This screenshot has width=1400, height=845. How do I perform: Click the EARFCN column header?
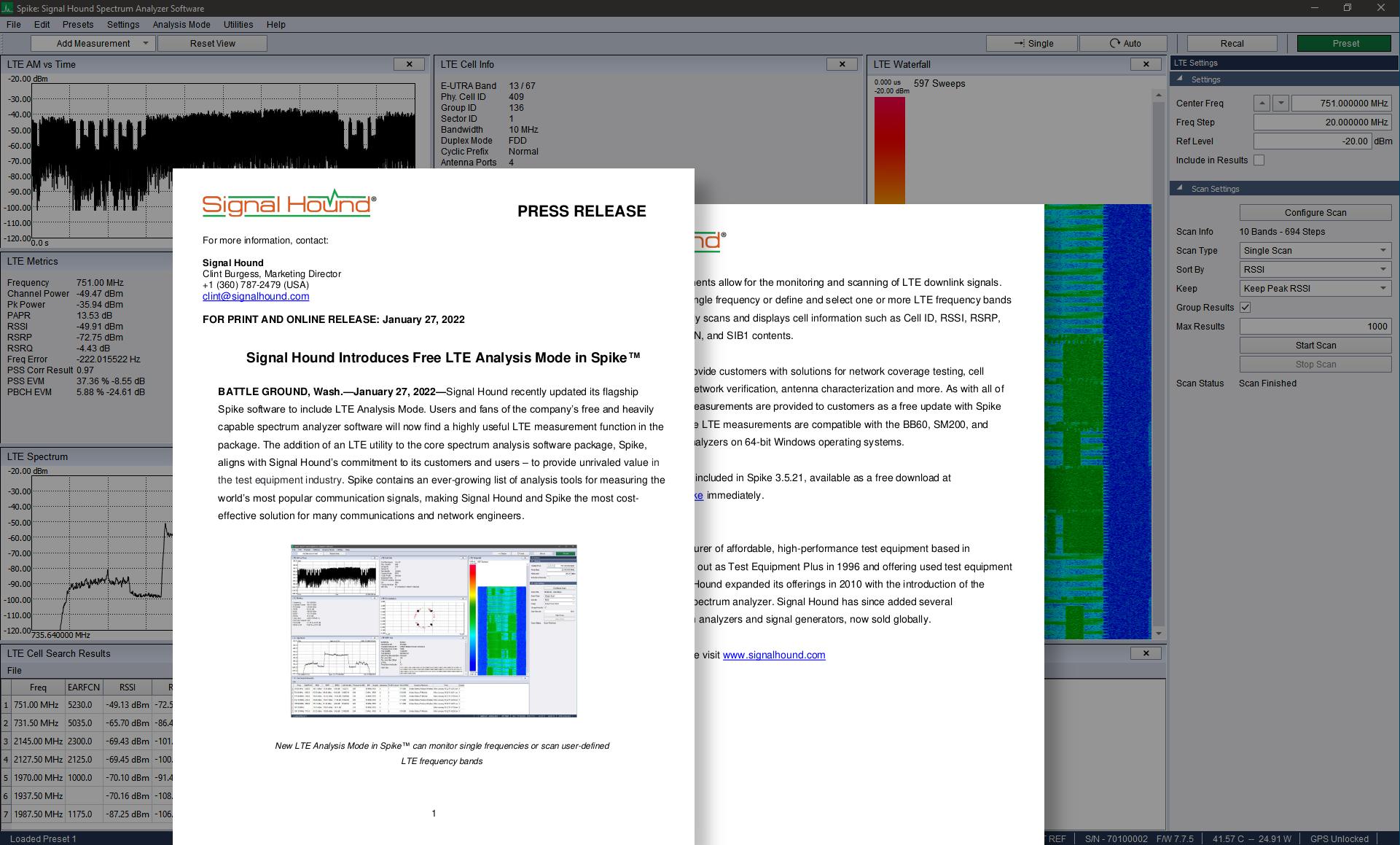coord(83,688)
